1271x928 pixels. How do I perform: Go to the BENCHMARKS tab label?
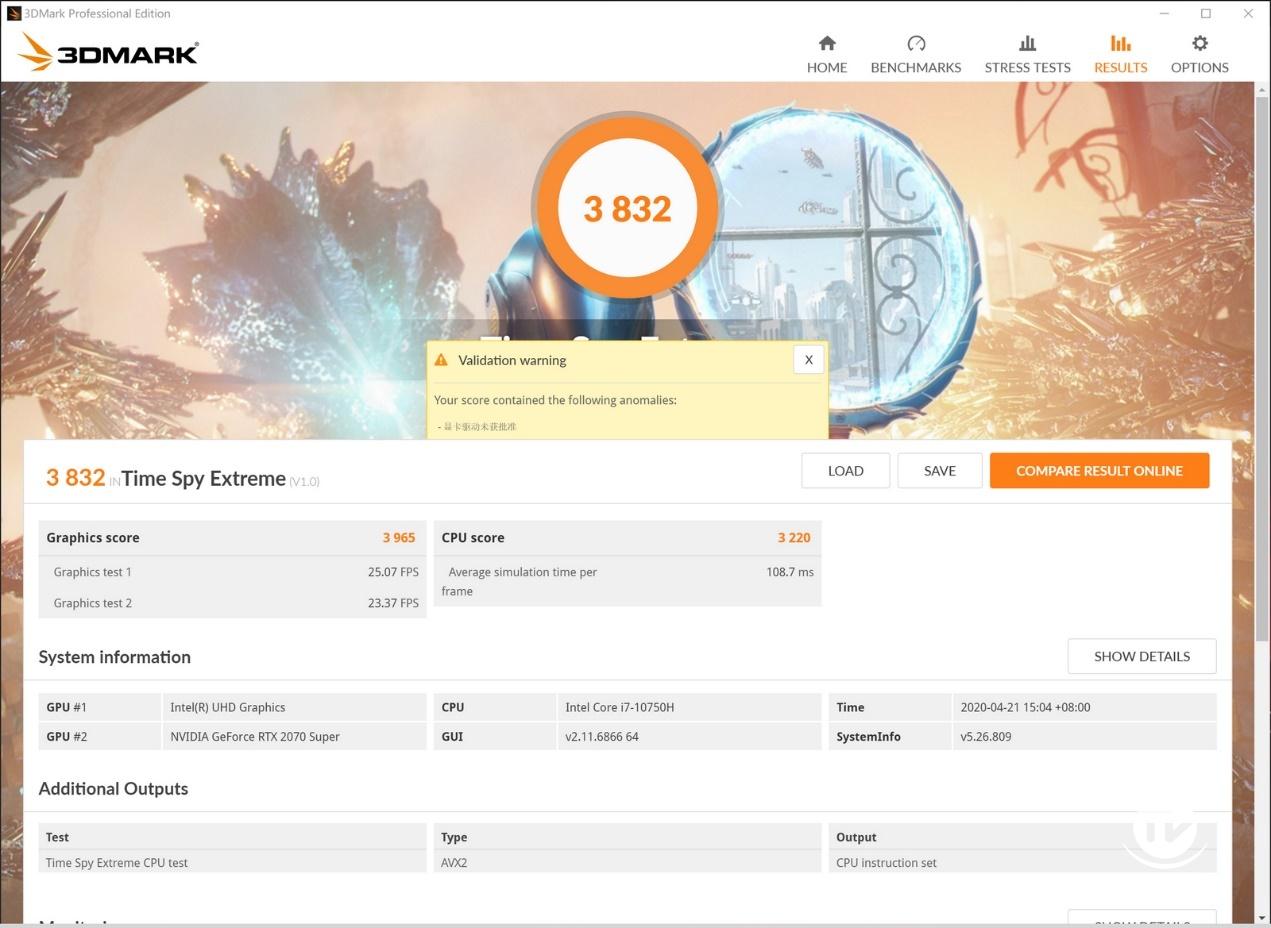915,68
